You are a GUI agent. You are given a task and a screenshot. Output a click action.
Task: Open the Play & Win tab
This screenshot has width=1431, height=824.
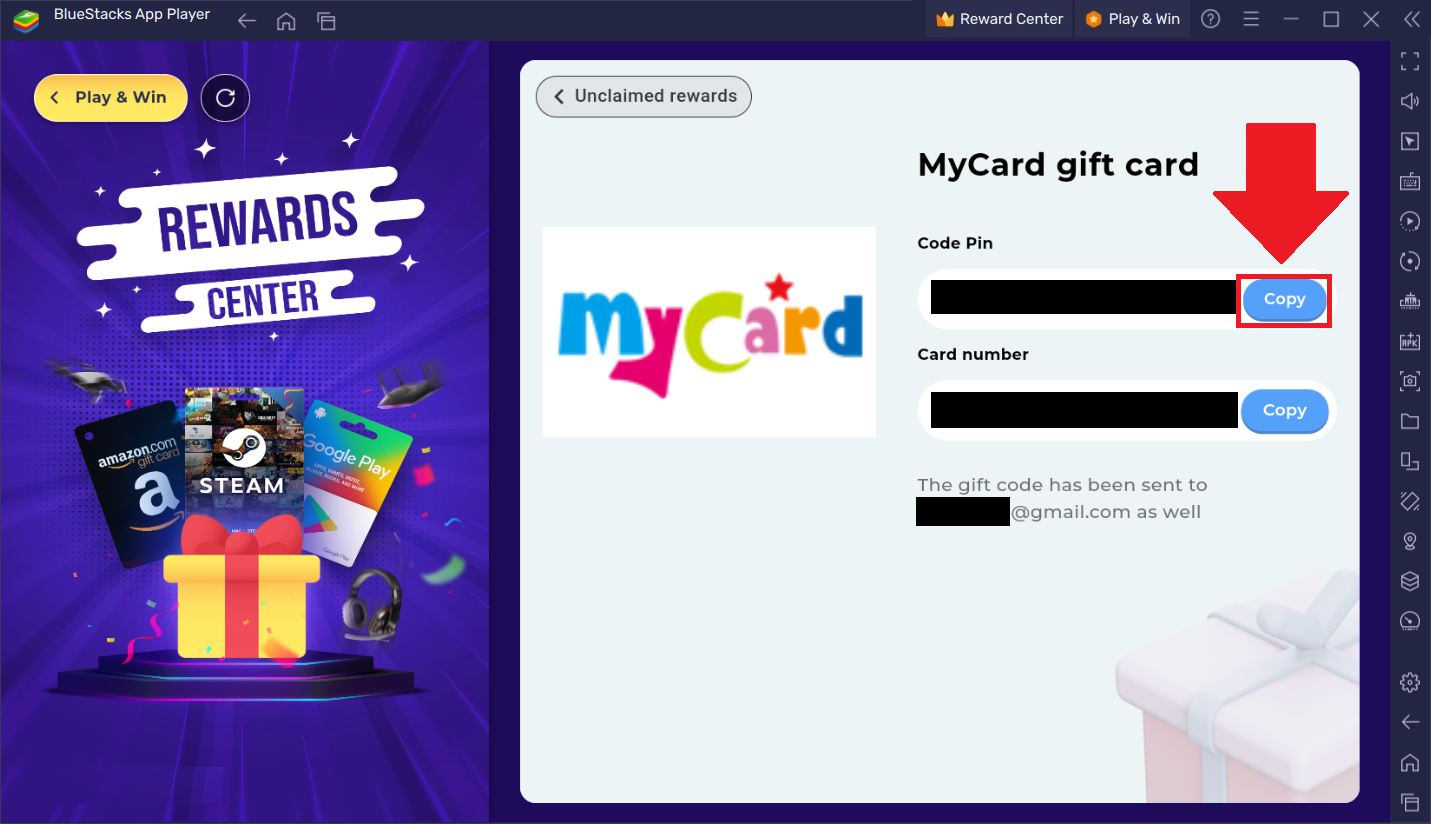click(1133, 19)
